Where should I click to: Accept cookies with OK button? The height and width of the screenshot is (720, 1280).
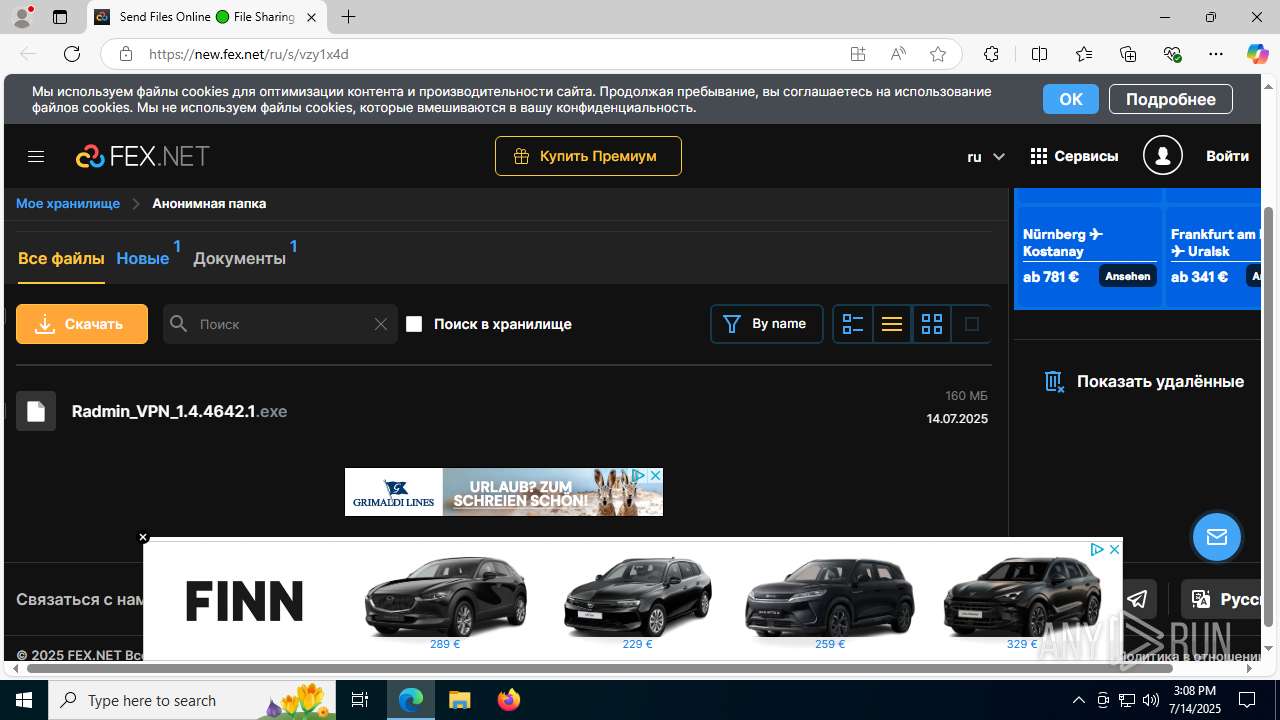coord(1071,99)
